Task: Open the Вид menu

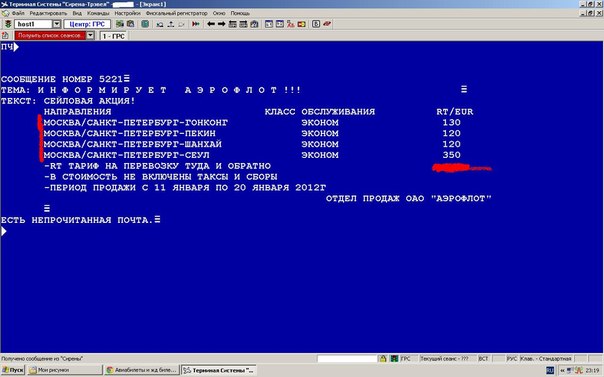Action: tap(77, 13)
